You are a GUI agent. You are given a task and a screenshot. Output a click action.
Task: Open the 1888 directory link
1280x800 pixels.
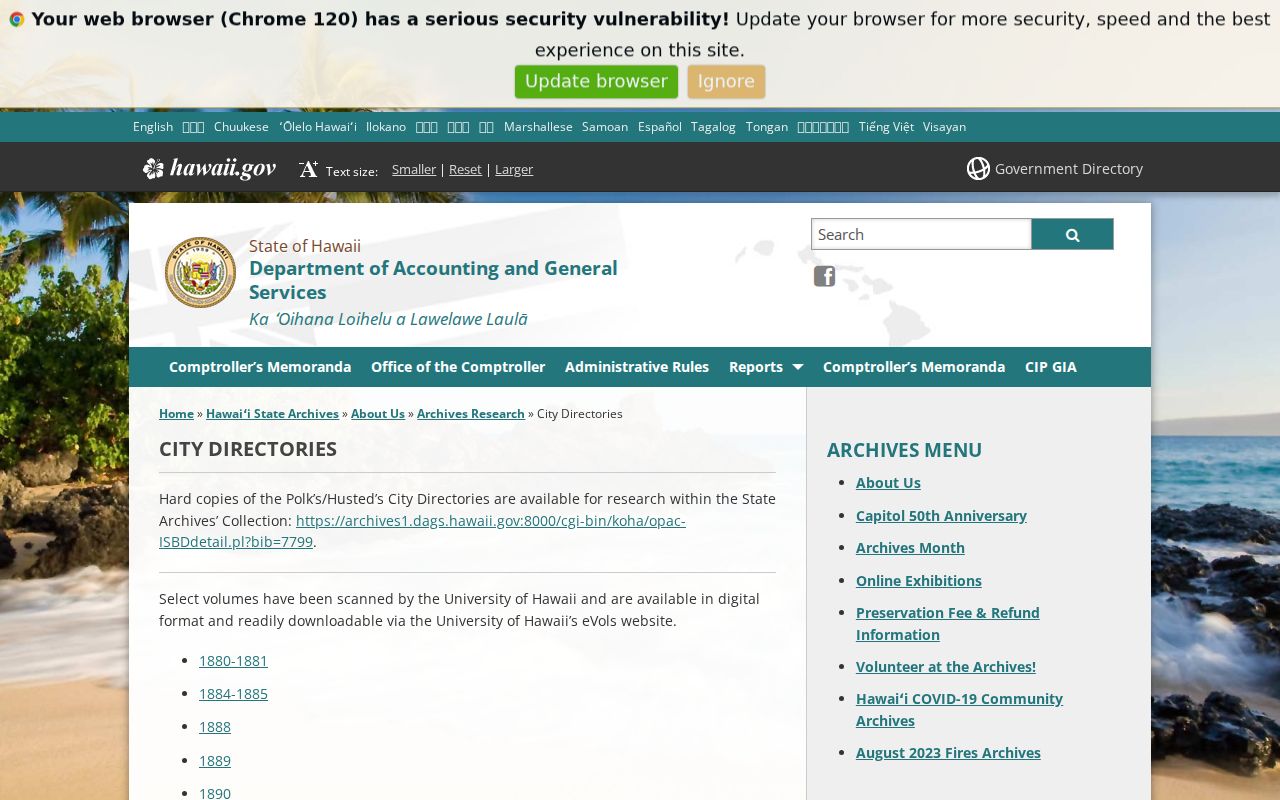click(215, 726)
